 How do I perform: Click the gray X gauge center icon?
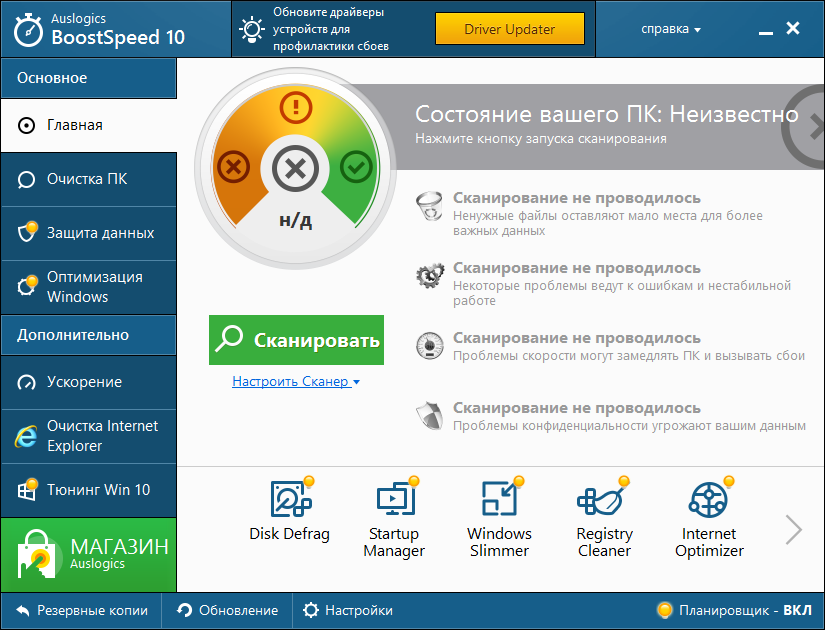click(x=295, y=169)
